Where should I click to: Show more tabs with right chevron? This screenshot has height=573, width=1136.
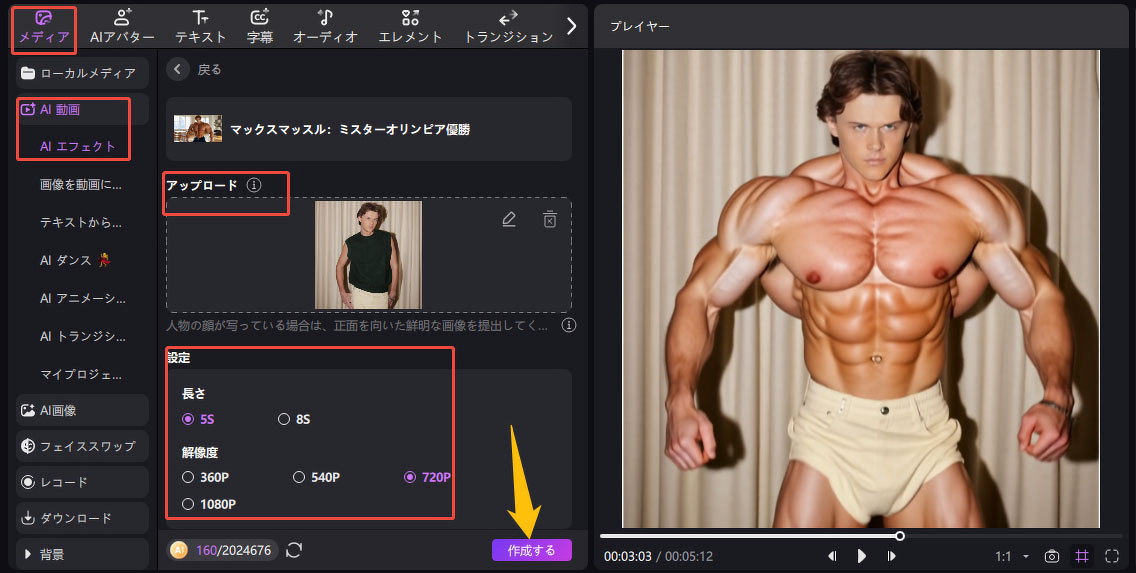click(x=572, y=26)
